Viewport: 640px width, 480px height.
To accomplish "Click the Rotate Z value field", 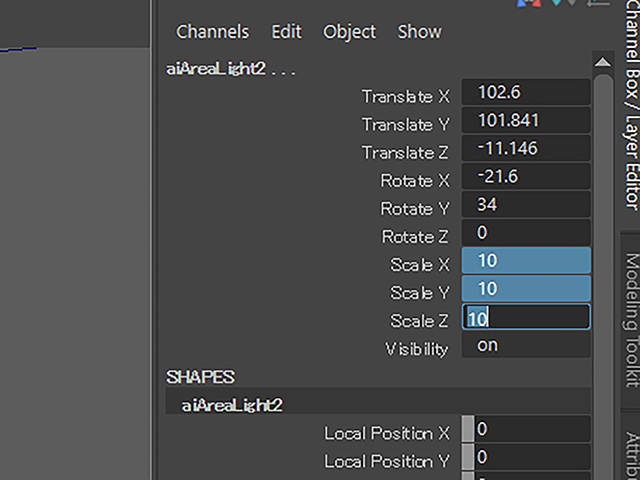I will (526, 233).
